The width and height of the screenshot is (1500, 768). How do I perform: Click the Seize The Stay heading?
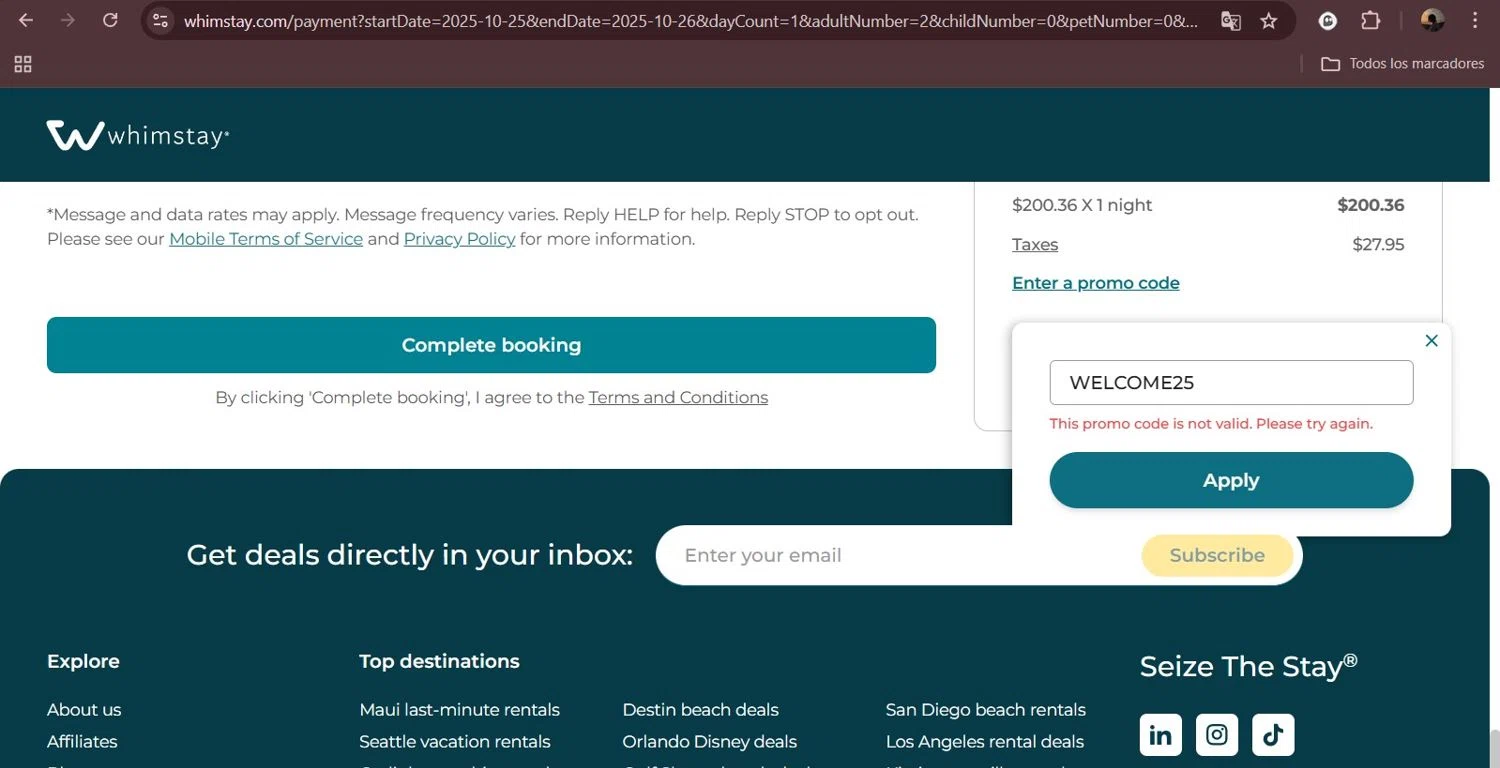click(x=1248, y=666)
